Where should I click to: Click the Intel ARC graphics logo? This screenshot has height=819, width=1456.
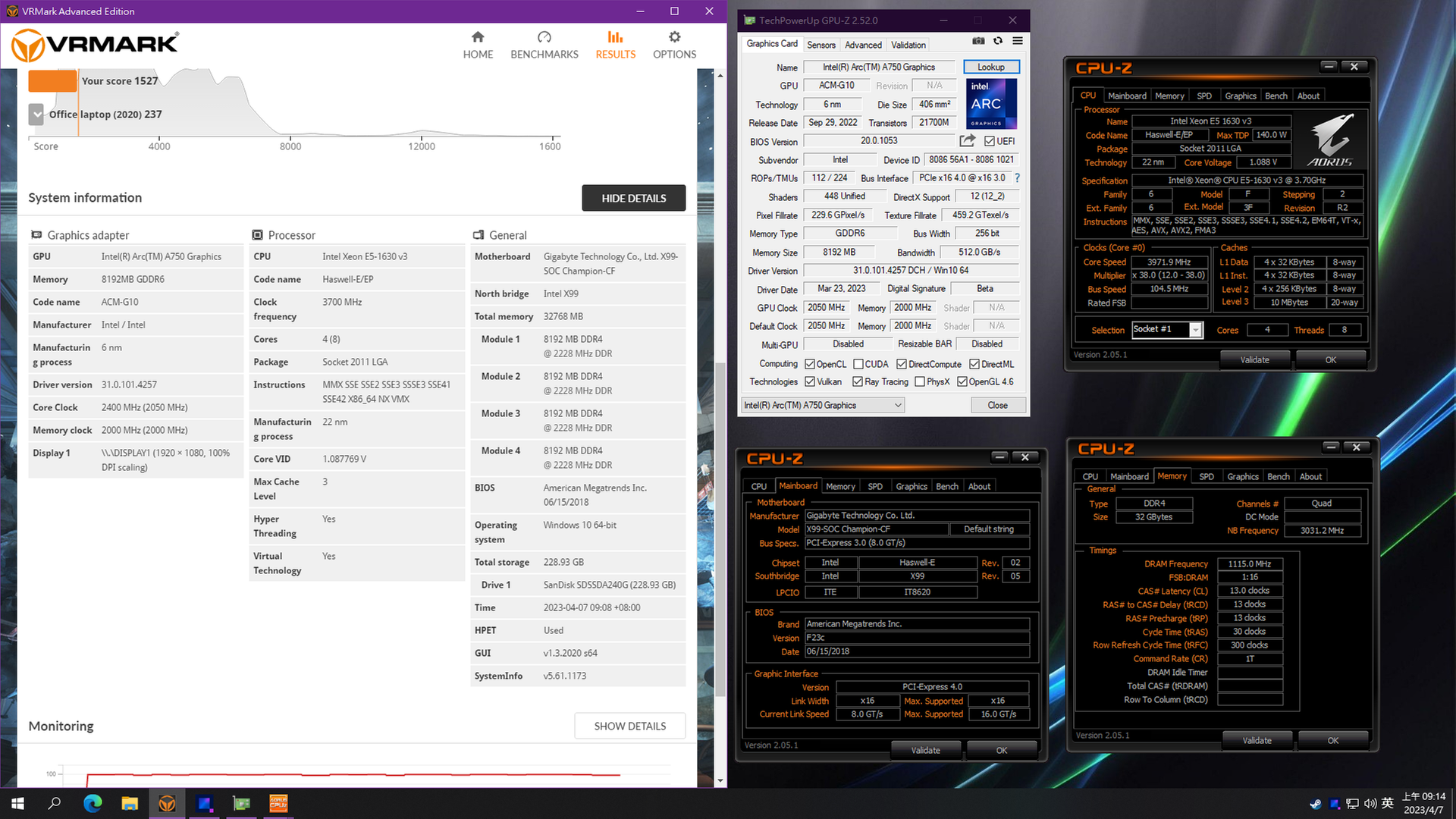991,104
